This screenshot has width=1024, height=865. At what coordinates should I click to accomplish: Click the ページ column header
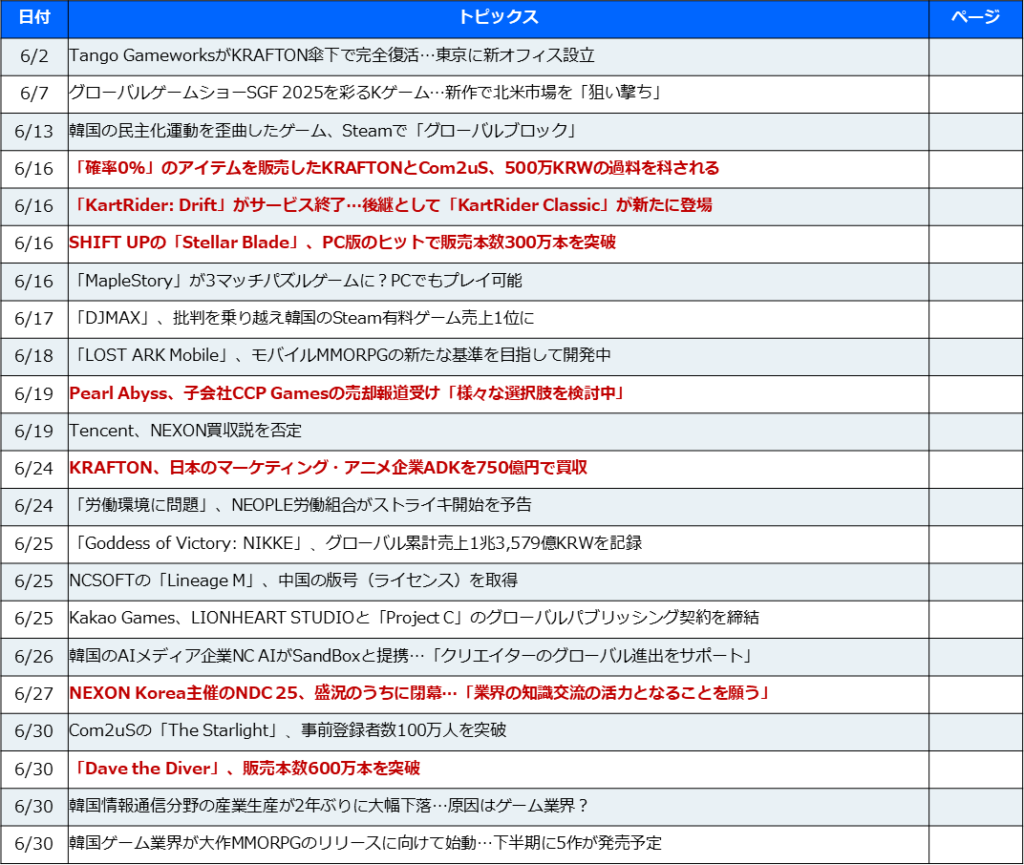click(x=975, y=18)
